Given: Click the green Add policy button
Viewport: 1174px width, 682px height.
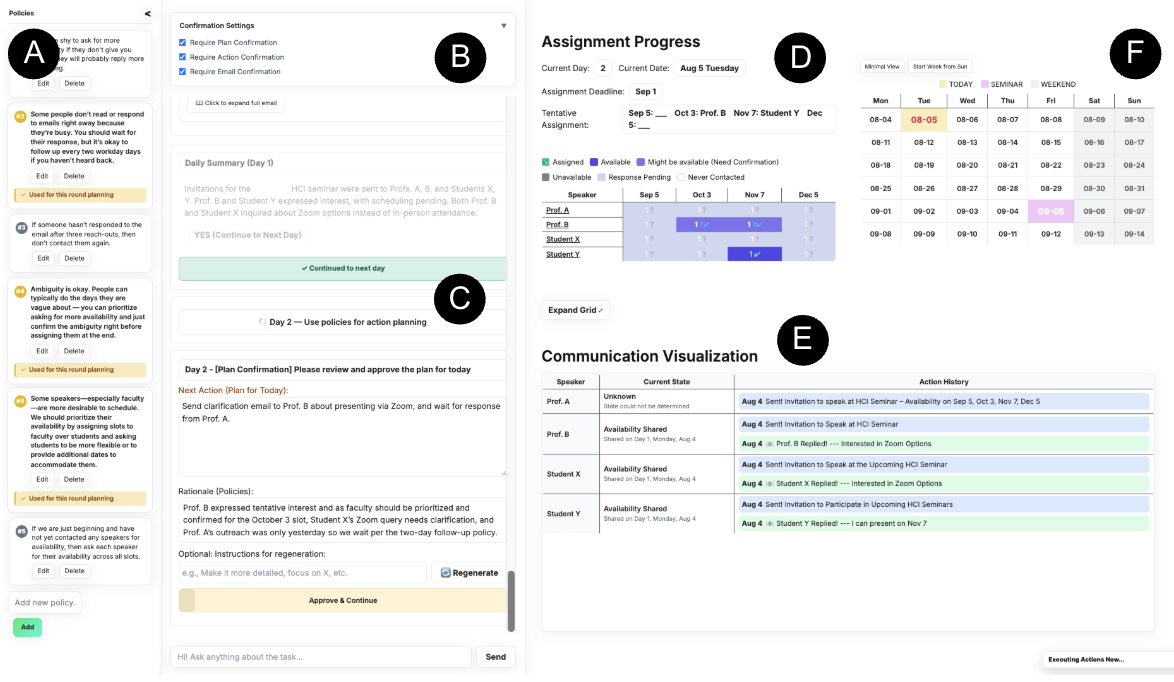Looking at the screenshot, I should click(x=28, y=627).
